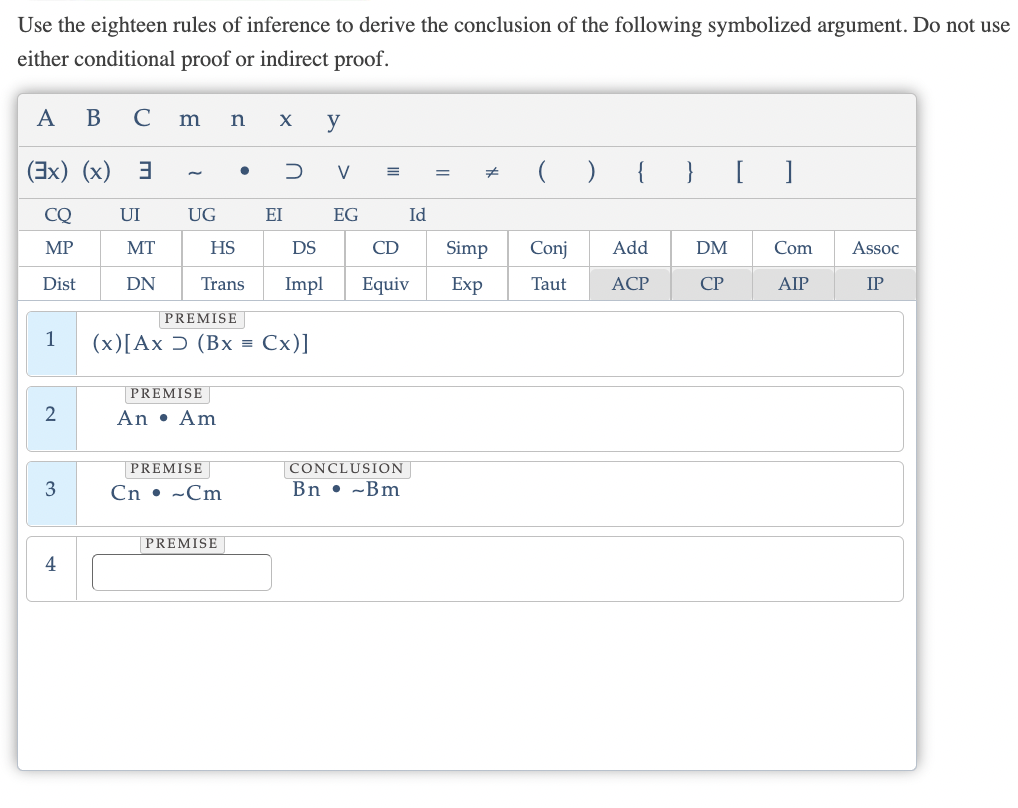Insert the right square bracket symbol
1018x808 pixels.
[787, 172]
